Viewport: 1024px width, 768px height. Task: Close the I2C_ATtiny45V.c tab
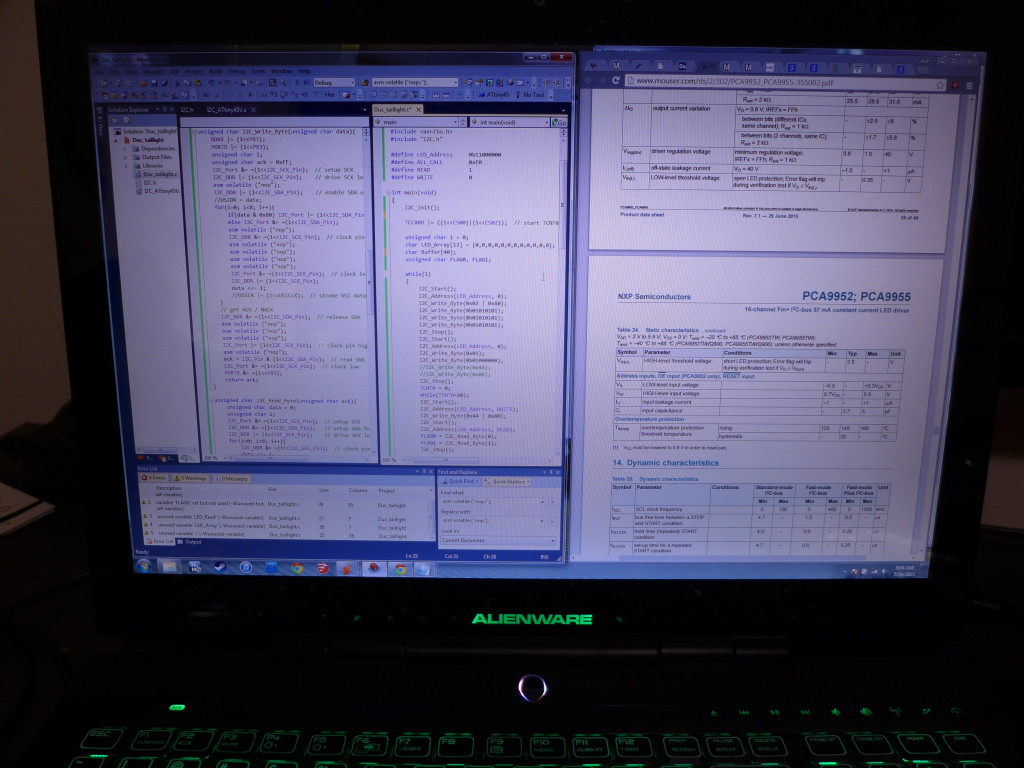point(253,110)
